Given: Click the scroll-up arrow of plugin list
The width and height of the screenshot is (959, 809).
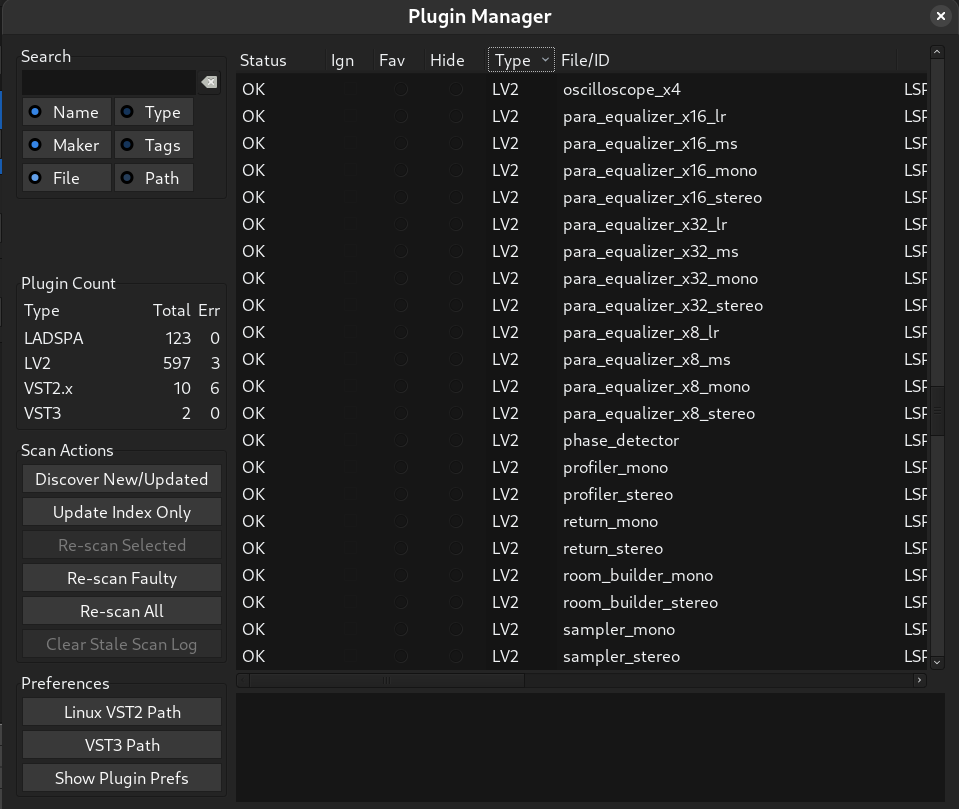Looking at the screenshot, I should pyautogui.click(x=937, y=52).
